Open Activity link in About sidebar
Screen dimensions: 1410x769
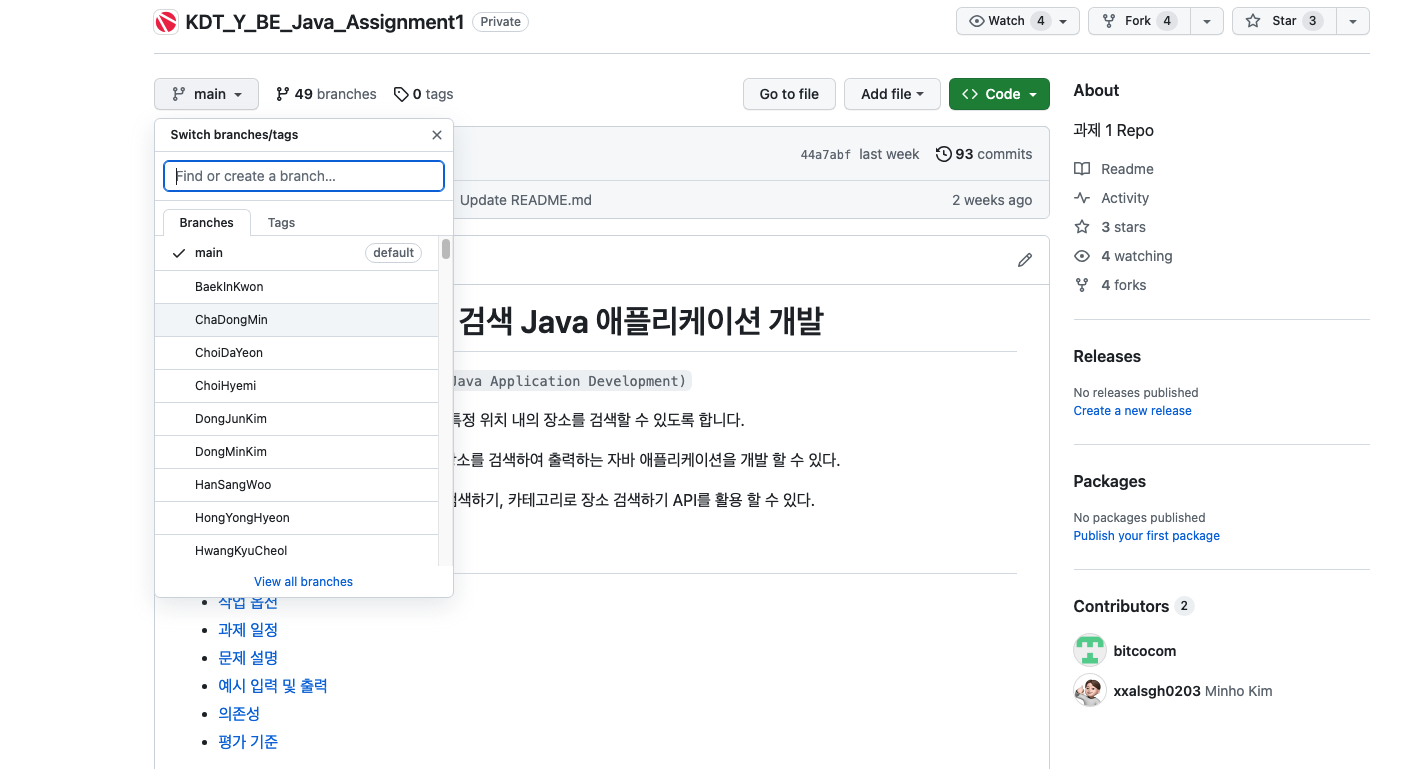1112,198
